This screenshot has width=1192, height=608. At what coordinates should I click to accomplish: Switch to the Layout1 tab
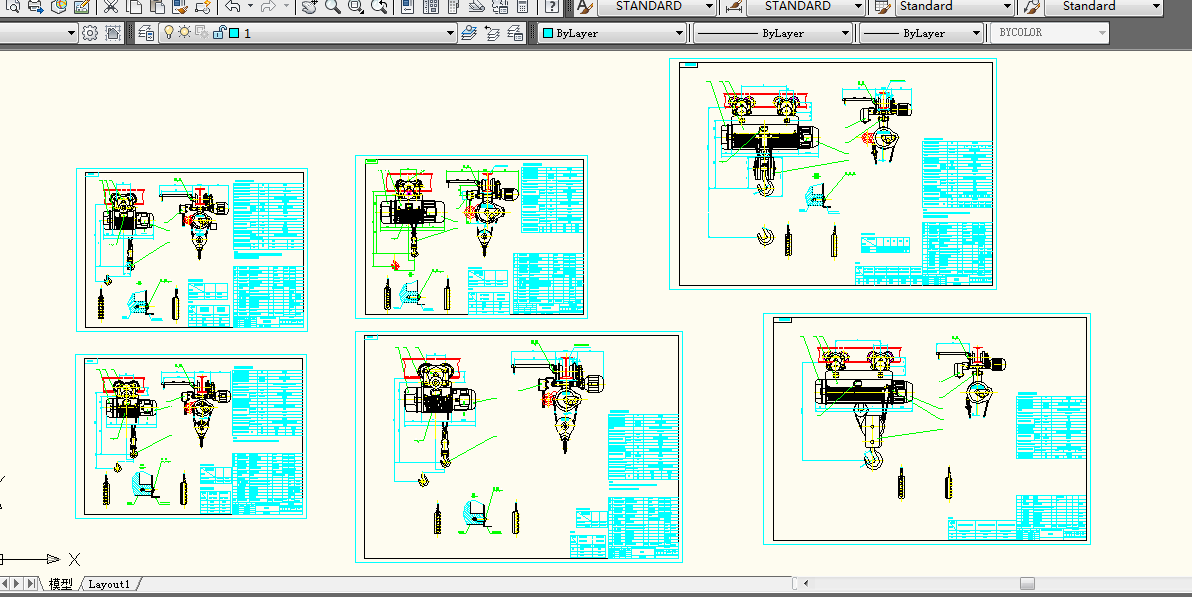109,584
